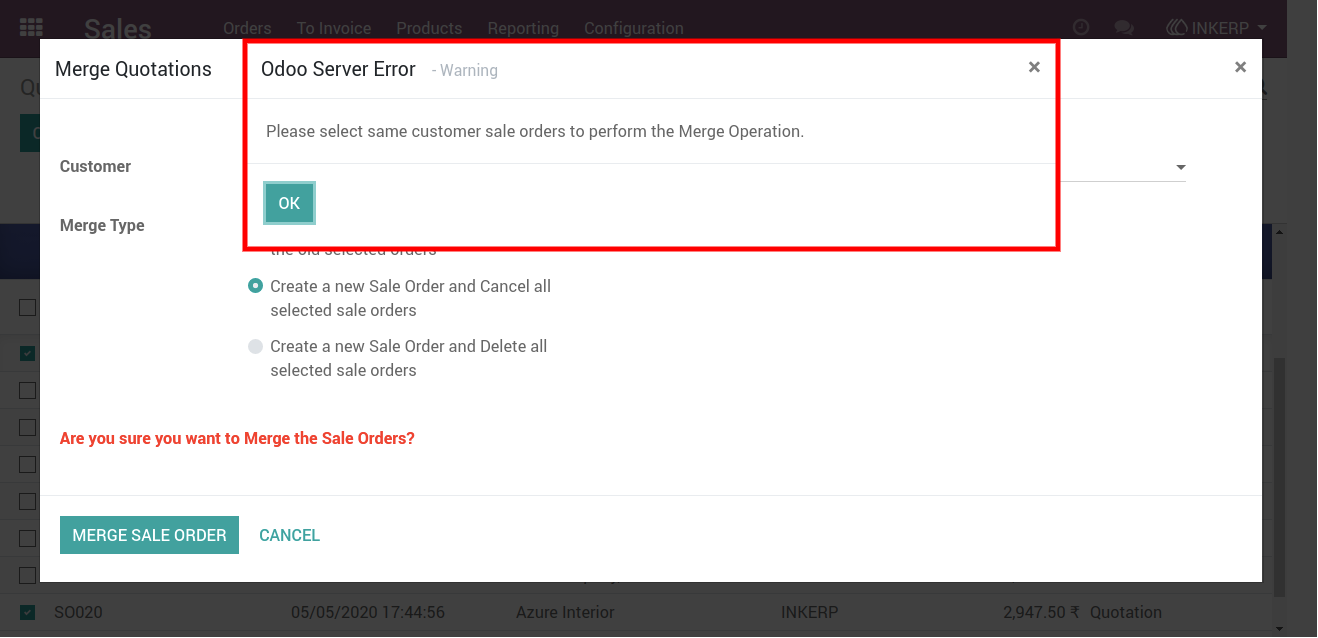Image resolution: width=1318 pixels, height=638 pixels.
Task: Click CANCEL in the Merge Quotations dialog
Action: click(x=289, y=535)
